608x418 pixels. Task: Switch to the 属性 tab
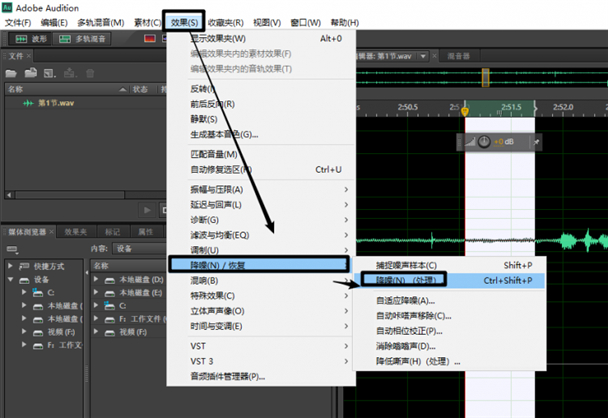click(x=145, y=232)
